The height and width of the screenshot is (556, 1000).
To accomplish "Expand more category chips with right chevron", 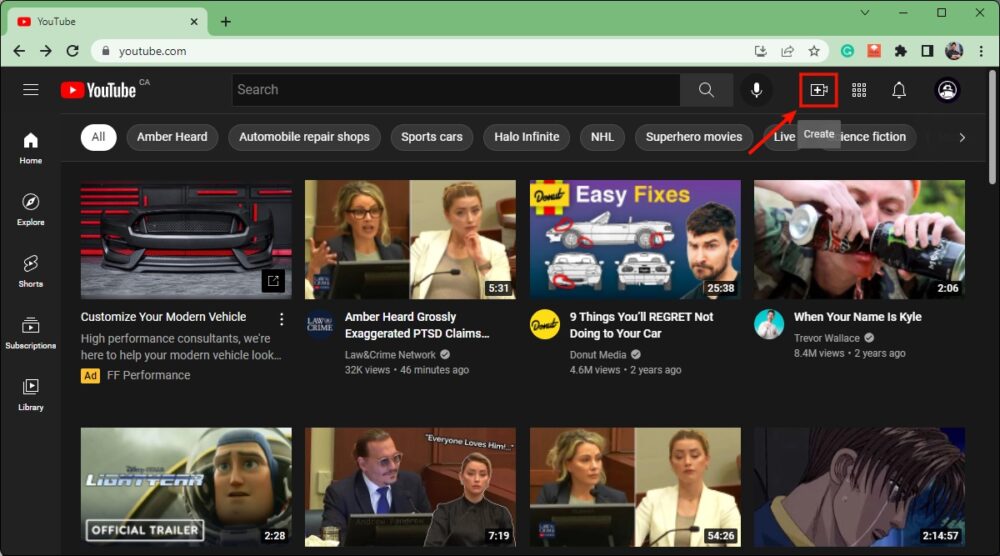I will coord(962,137).
